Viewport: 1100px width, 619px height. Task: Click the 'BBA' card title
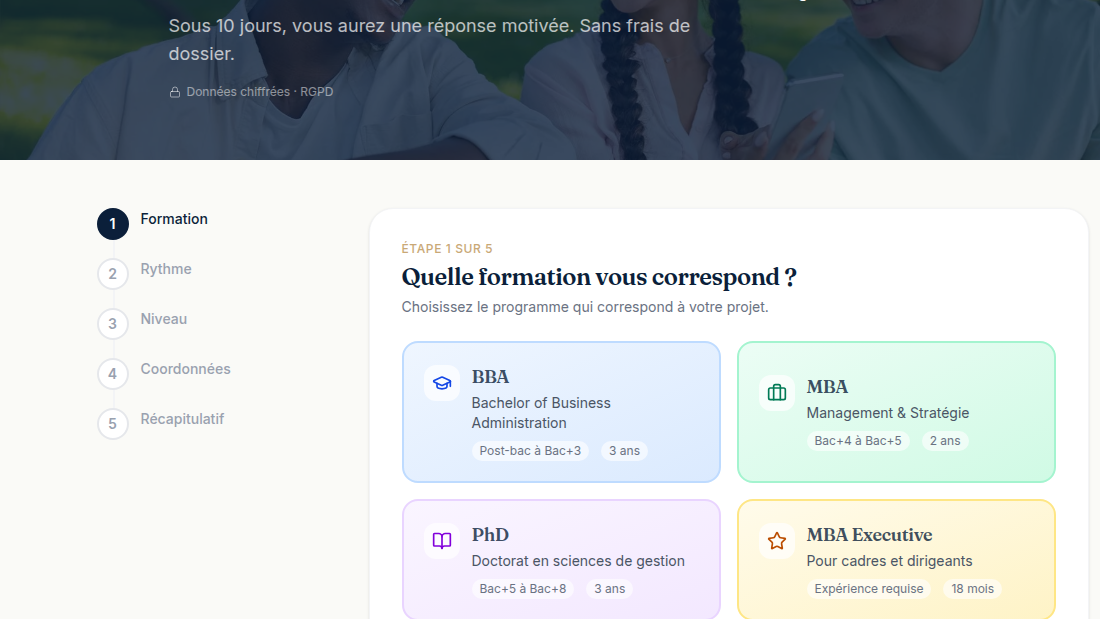click(490, 377)
